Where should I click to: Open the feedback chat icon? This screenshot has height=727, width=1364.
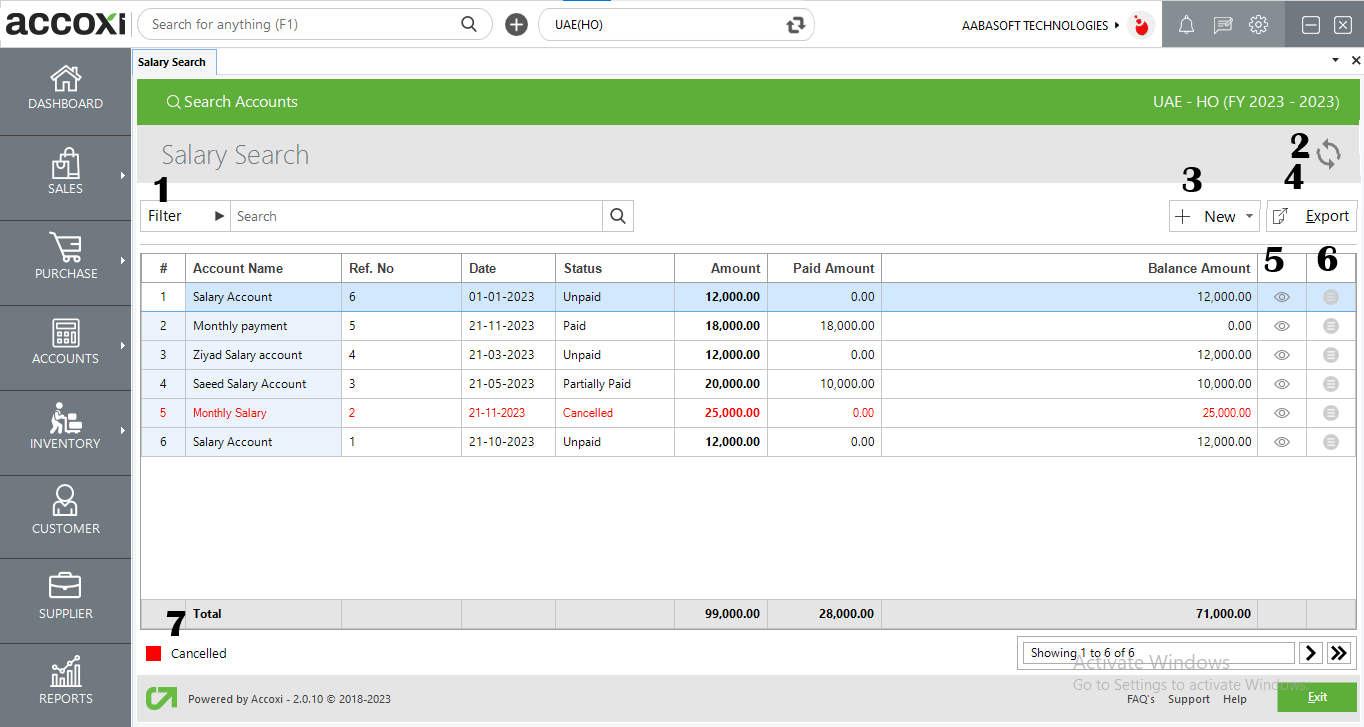tap(1222, 24)
